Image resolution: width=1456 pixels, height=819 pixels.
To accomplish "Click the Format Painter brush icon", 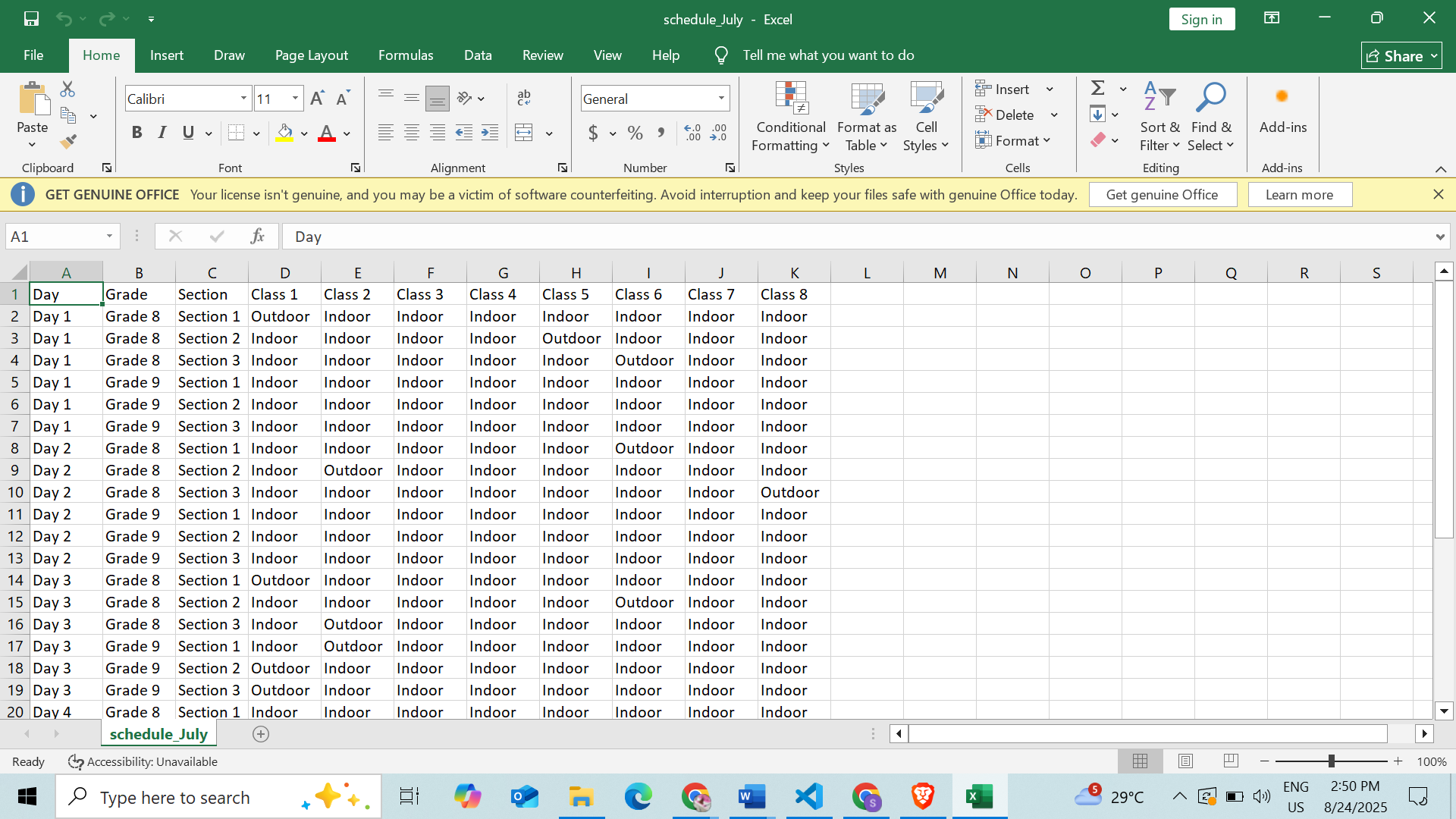I will (68, 141).
